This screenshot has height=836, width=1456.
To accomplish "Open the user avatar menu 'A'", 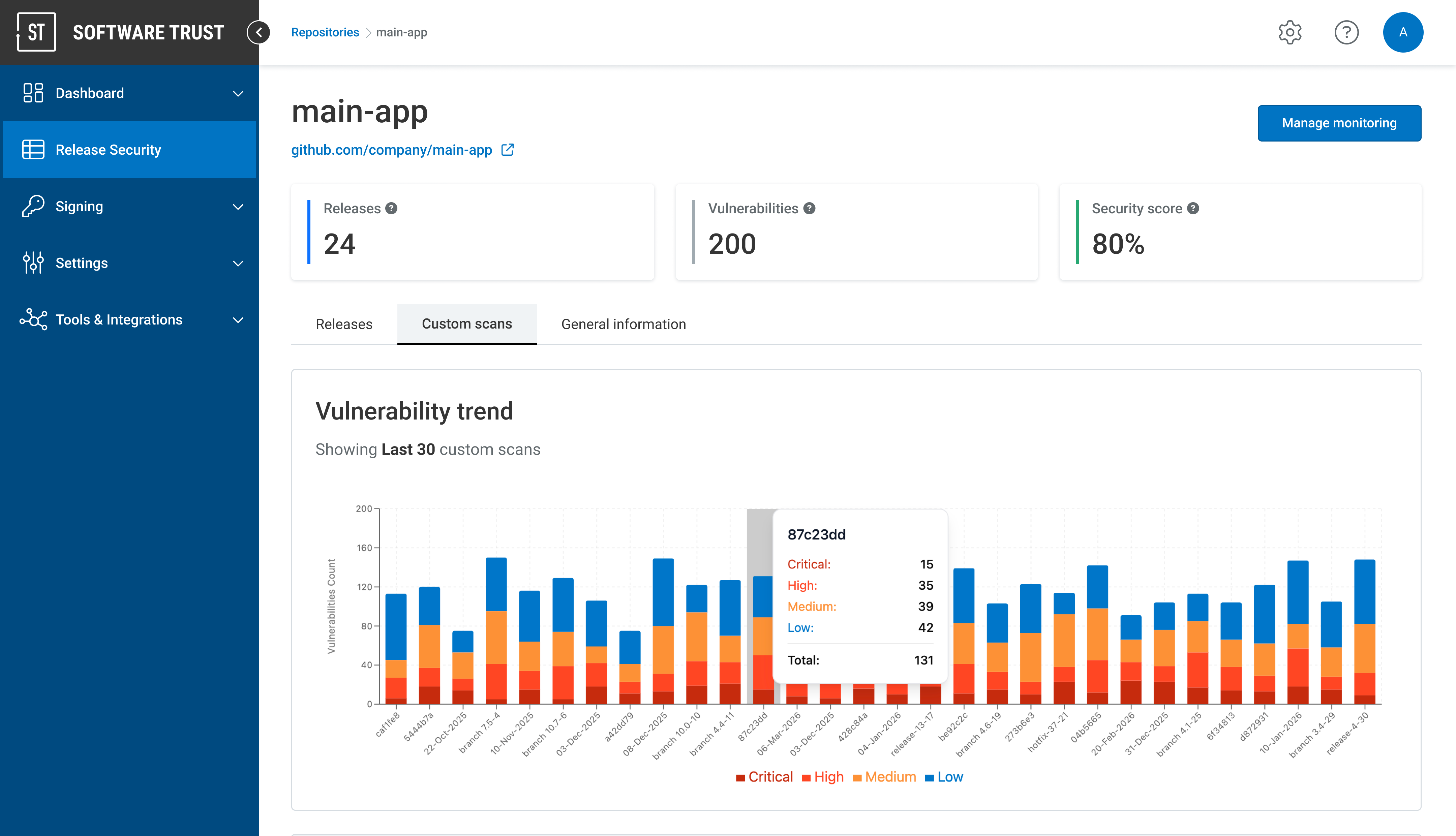I will click(x=1403, y=32).
